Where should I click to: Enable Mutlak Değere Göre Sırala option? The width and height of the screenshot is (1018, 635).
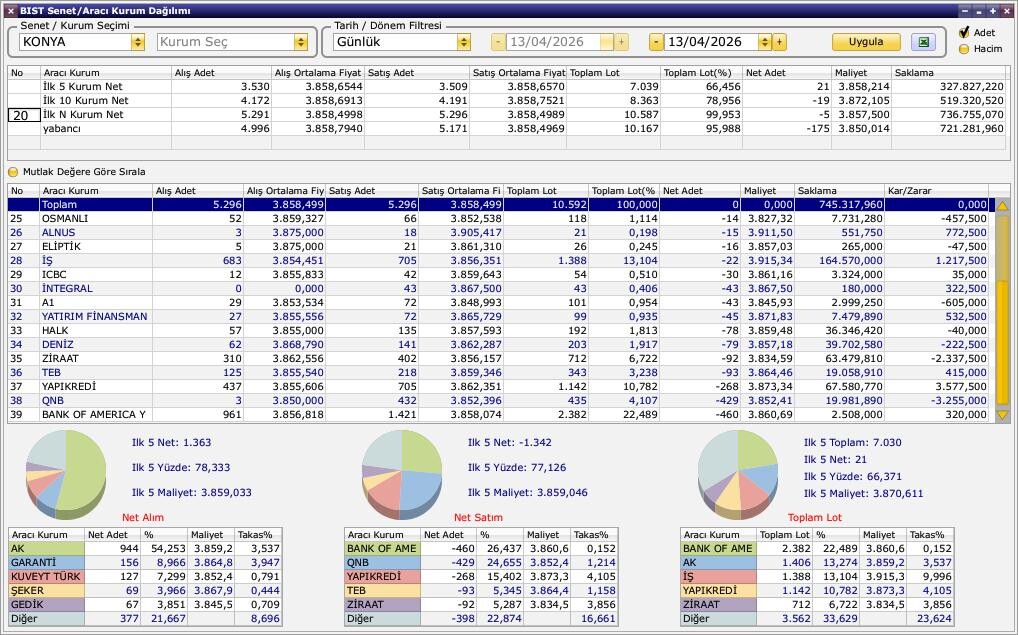pos(14,172)
